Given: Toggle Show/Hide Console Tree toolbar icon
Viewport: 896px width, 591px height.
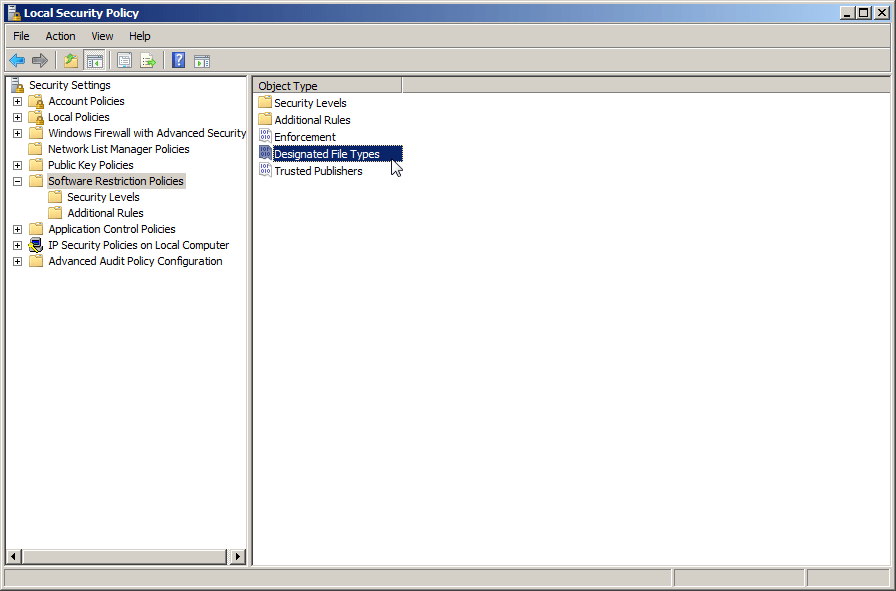Looking at the screenshot, I should pos(94,60).
